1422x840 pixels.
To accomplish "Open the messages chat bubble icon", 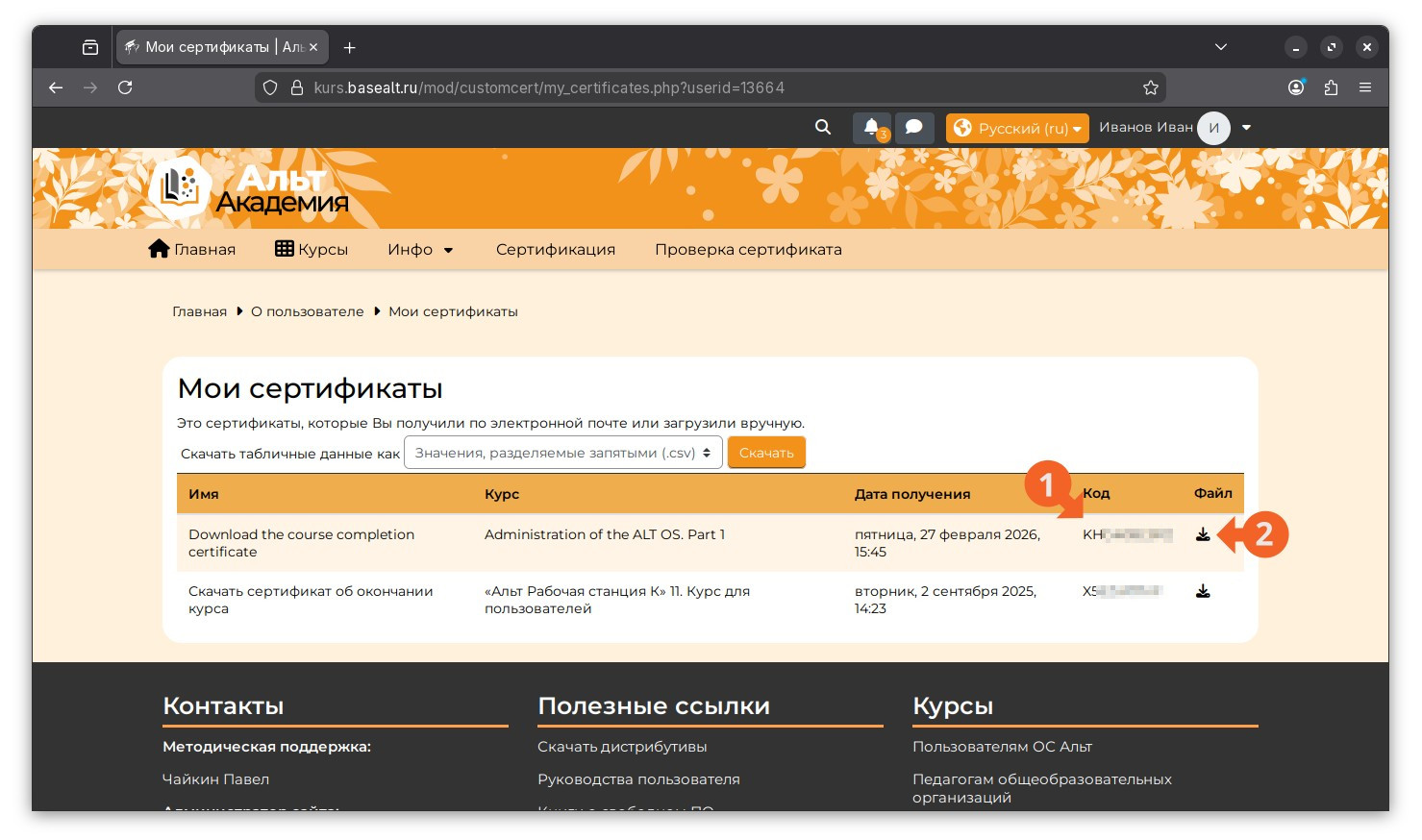I will coord(914,128).
